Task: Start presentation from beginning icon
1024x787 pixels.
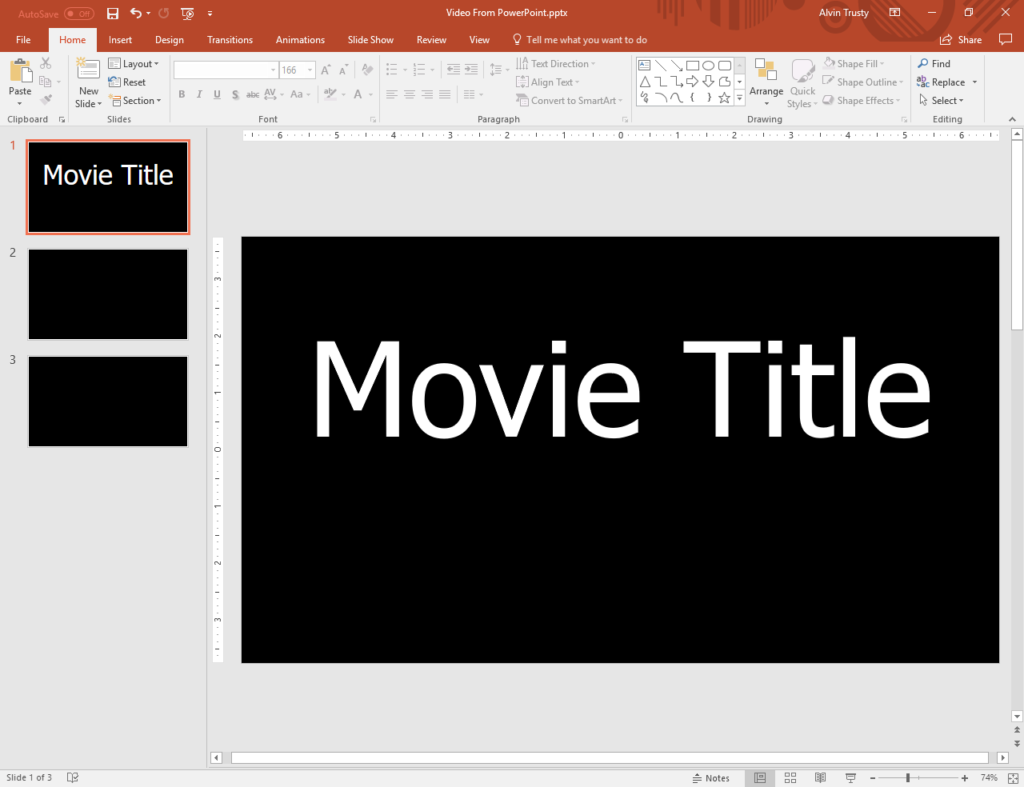Action: (x=187, y=13)
